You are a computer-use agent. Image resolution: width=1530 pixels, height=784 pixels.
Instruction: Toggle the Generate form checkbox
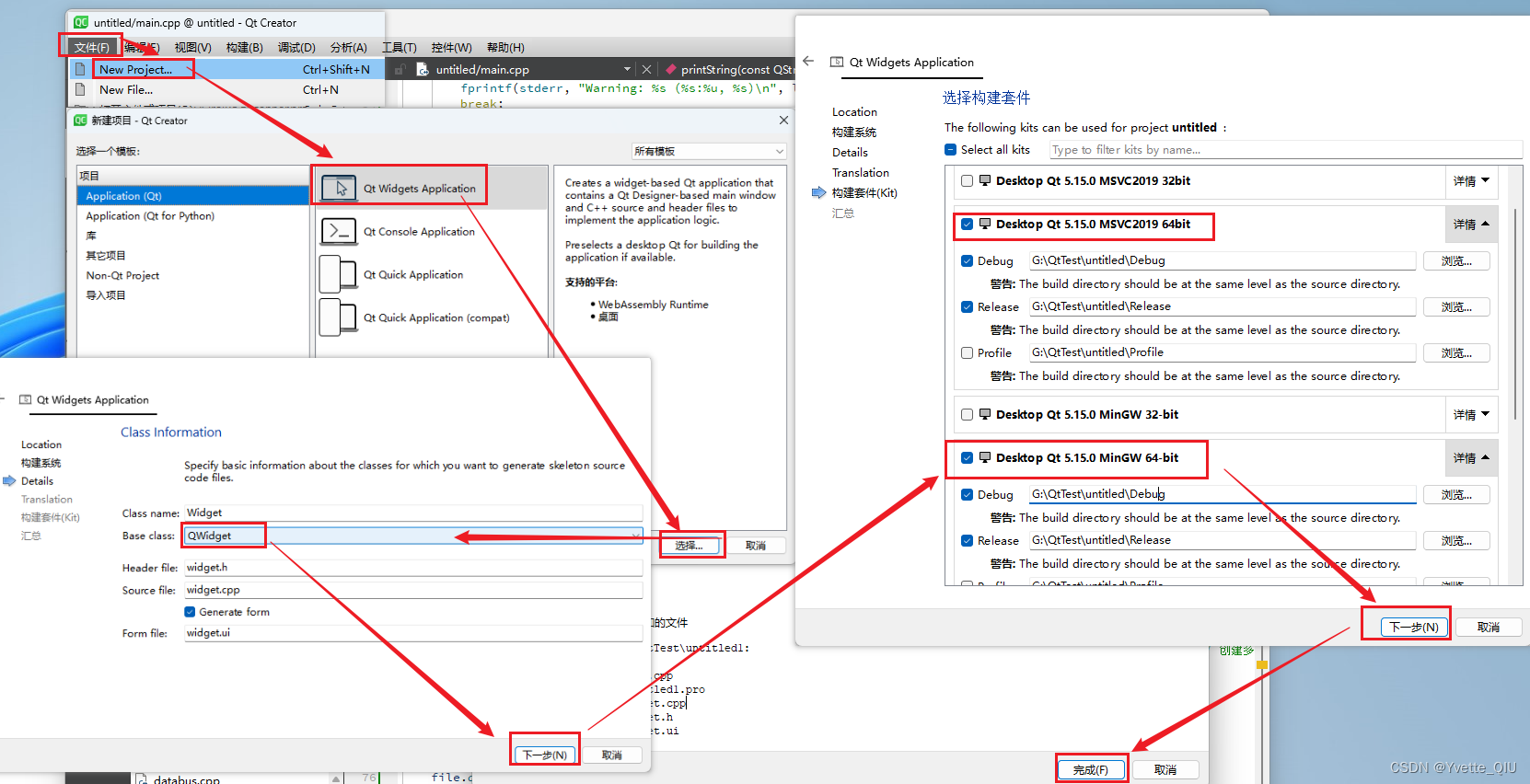click(190, 612)
